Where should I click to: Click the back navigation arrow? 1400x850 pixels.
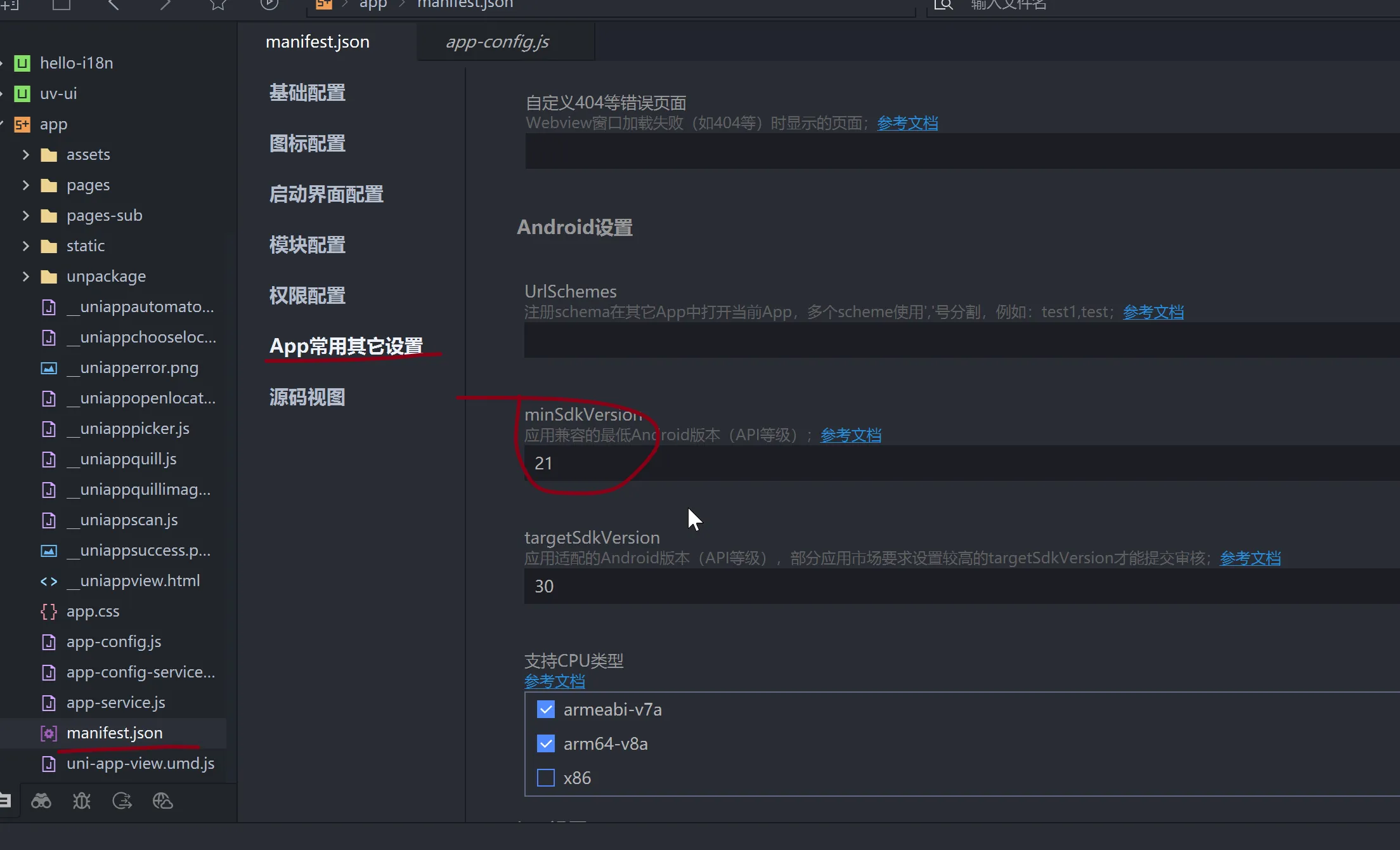click(113, 4)
